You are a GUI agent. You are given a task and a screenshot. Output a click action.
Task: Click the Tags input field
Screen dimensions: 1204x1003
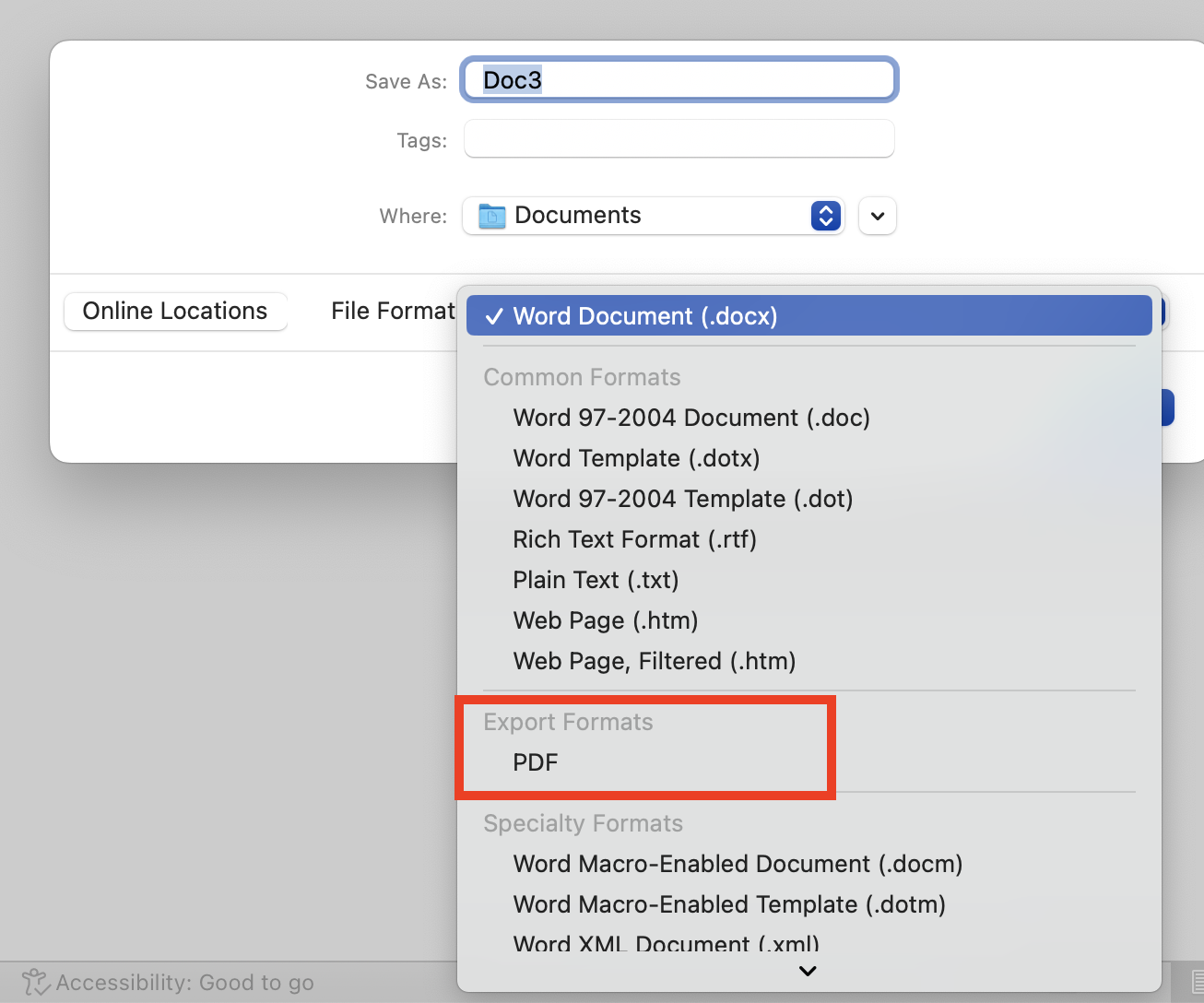679,139
